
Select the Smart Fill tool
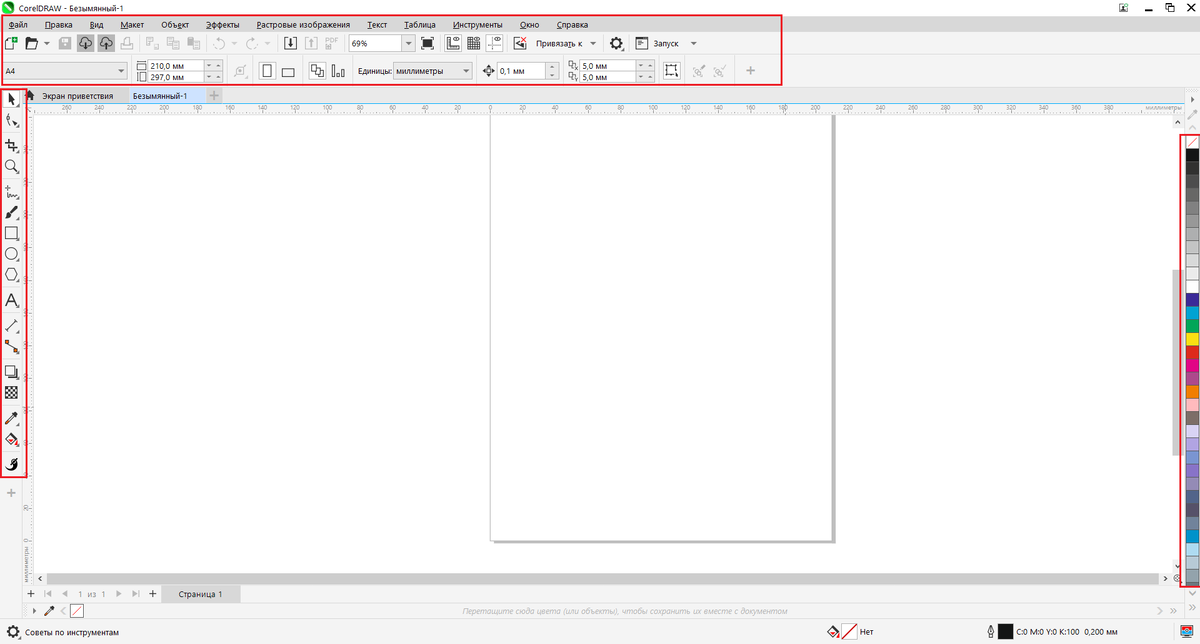tap(12, 464)
